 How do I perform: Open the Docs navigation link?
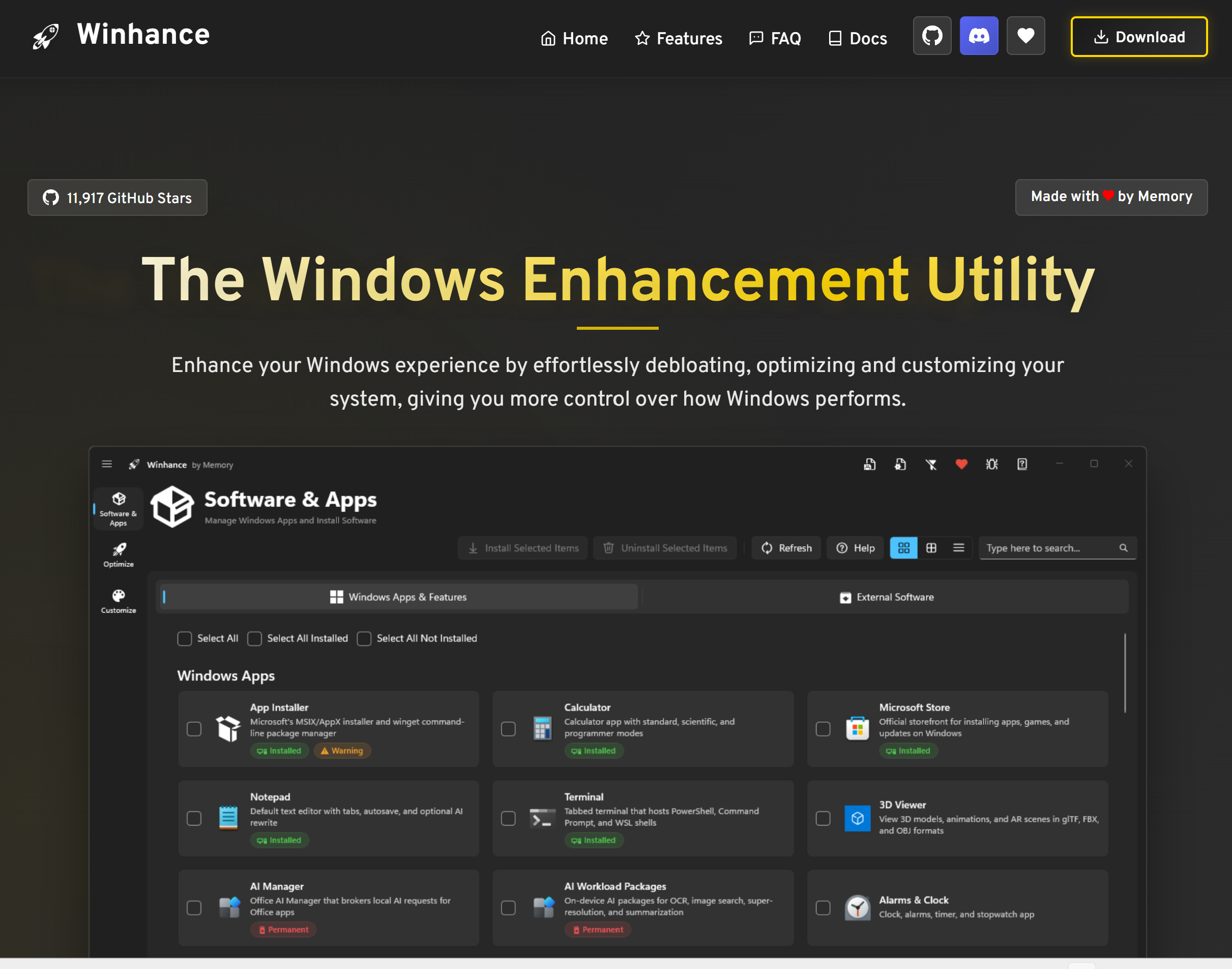point(858,38)
